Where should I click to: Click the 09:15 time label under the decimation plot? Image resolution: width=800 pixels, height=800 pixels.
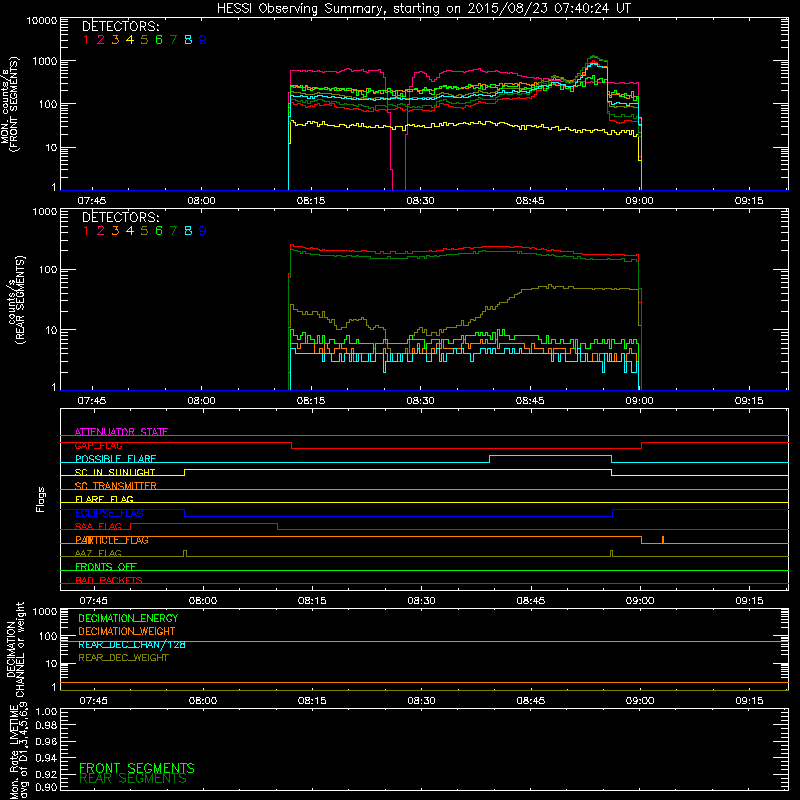click(749, 701)
